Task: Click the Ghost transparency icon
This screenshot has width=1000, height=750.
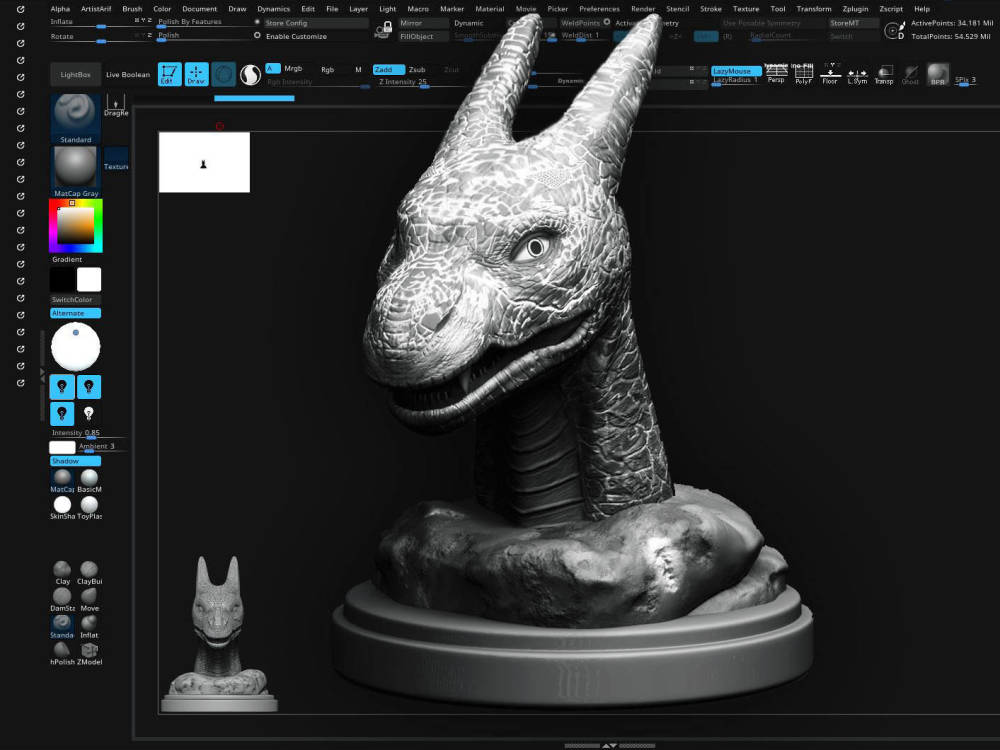Action: pyautogui.click(x=911, y=74)
